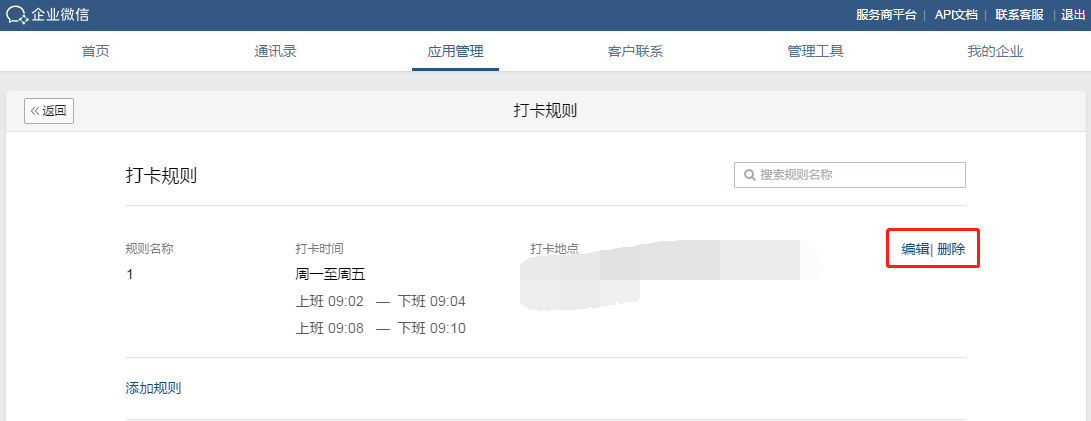Go to the 客户联系 tab
This screenshot has height=421, width=1091.
coord(635,52)
